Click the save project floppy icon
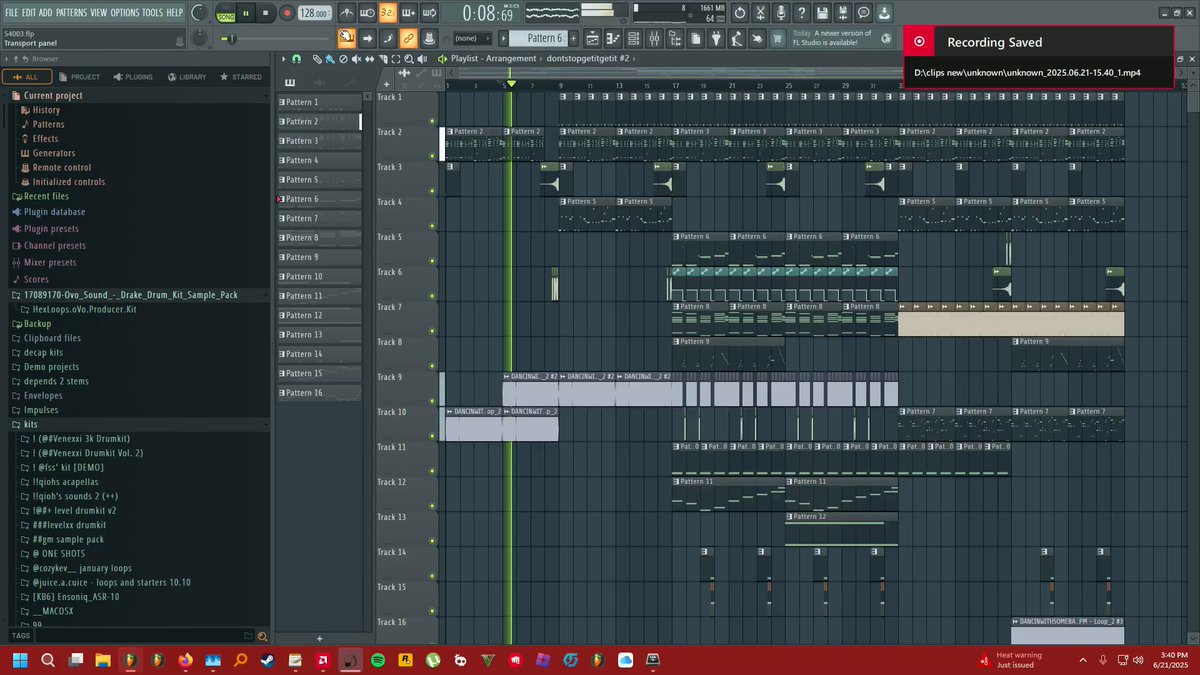1200x675 pixels. 822,13
